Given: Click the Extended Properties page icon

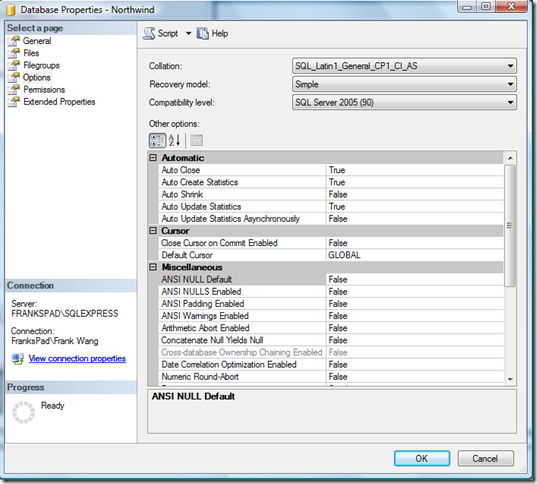Looking at the screenshot, I should click(14, 102).
